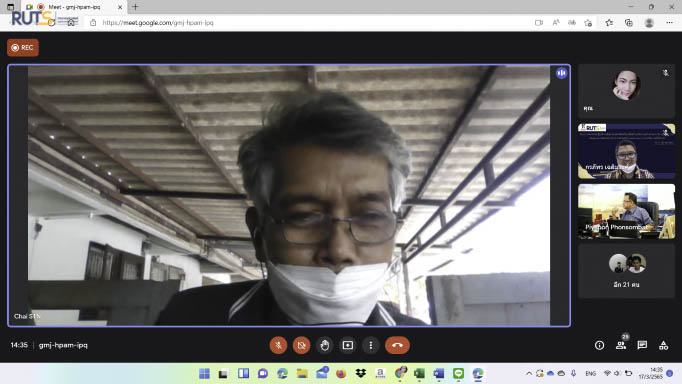Open Windows Start menu in taskbar
This screenshot has height=384, width=682.
tap(204, 374)
